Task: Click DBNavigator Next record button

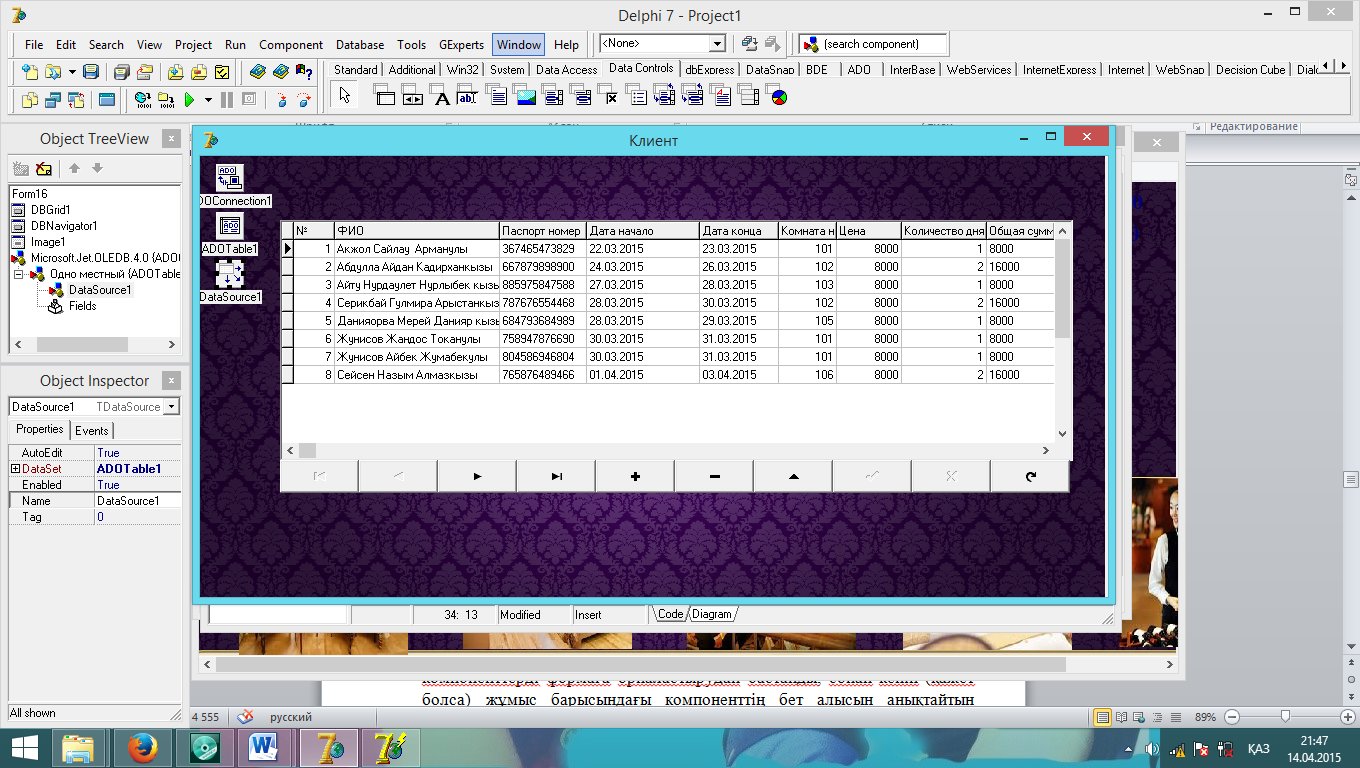Action: [477, 476]
